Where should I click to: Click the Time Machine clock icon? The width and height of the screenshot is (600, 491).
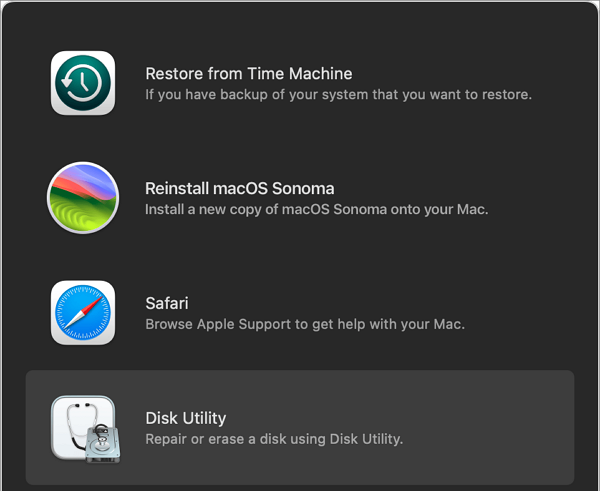83,83
